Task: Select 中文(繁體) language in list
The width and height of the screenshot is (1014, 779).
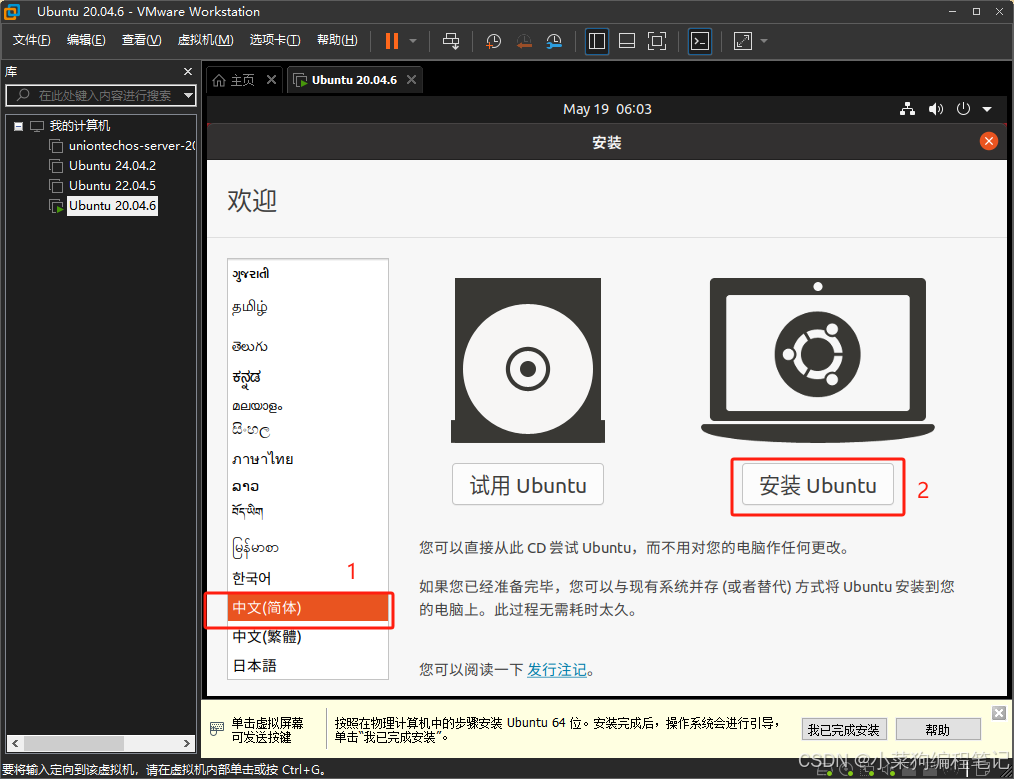Action: click(x=308, y=637)
